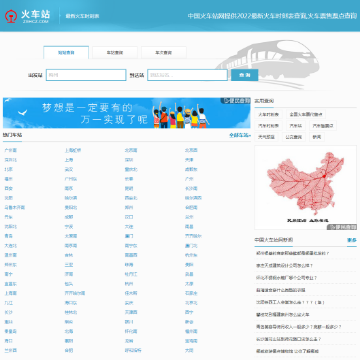
Task: Switch to the 车站查询 tab
Action: coord(115,53)
